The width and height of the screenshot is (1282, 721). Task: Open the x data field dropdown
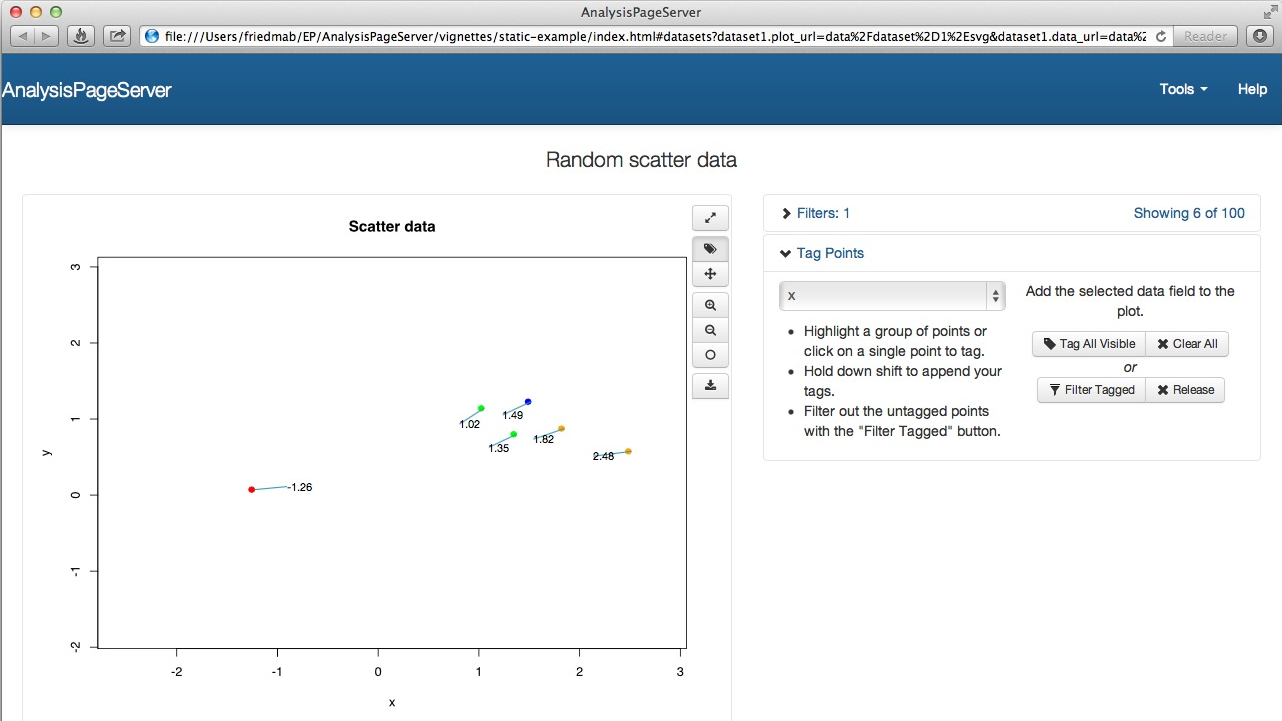click(891, 296)
